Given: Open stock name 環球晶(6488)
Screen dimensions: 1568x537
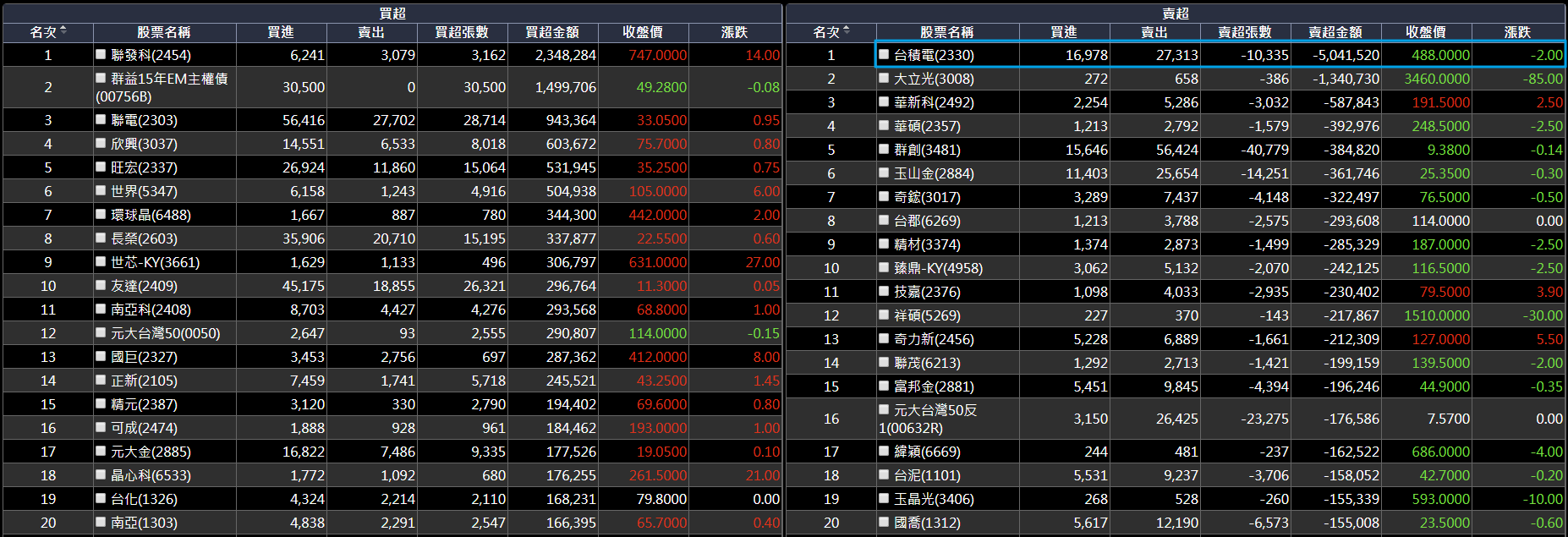Looking at the screenshot, I should coord(151,215).
